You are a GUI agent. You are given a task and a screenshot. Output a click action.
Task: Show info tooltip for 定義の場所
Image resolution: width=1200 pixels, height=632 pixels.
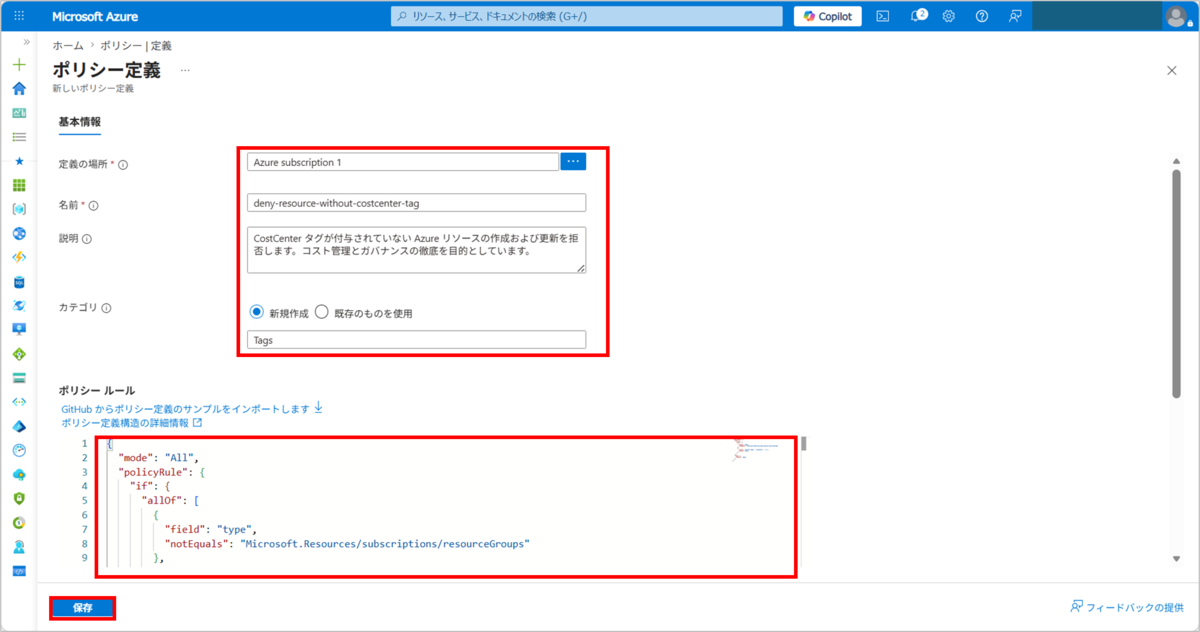coord(124,165)
